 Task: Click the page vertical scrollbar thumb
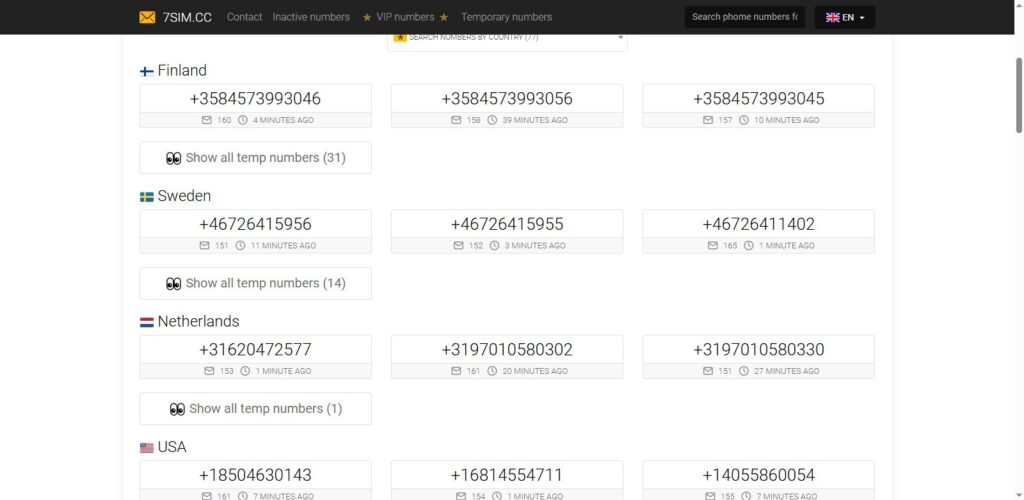coord(1018,95)
